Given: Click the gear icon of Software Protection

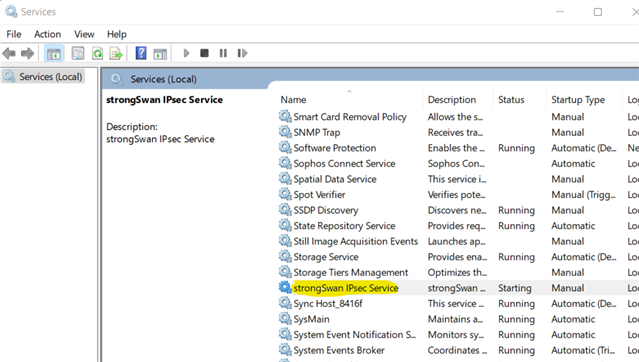Looking at the screenshot, I should pyautogui.click(x=285, y=148).
